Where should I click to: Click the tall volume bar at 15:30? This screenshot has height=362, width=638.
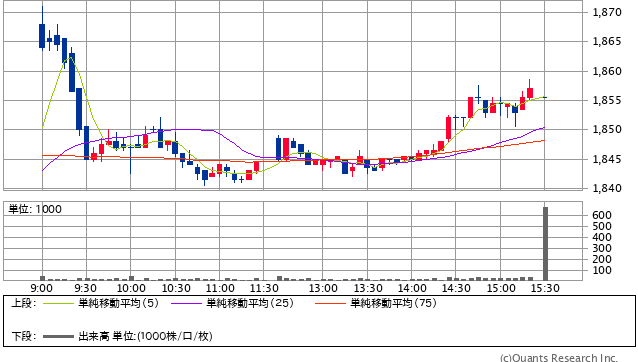545,244
